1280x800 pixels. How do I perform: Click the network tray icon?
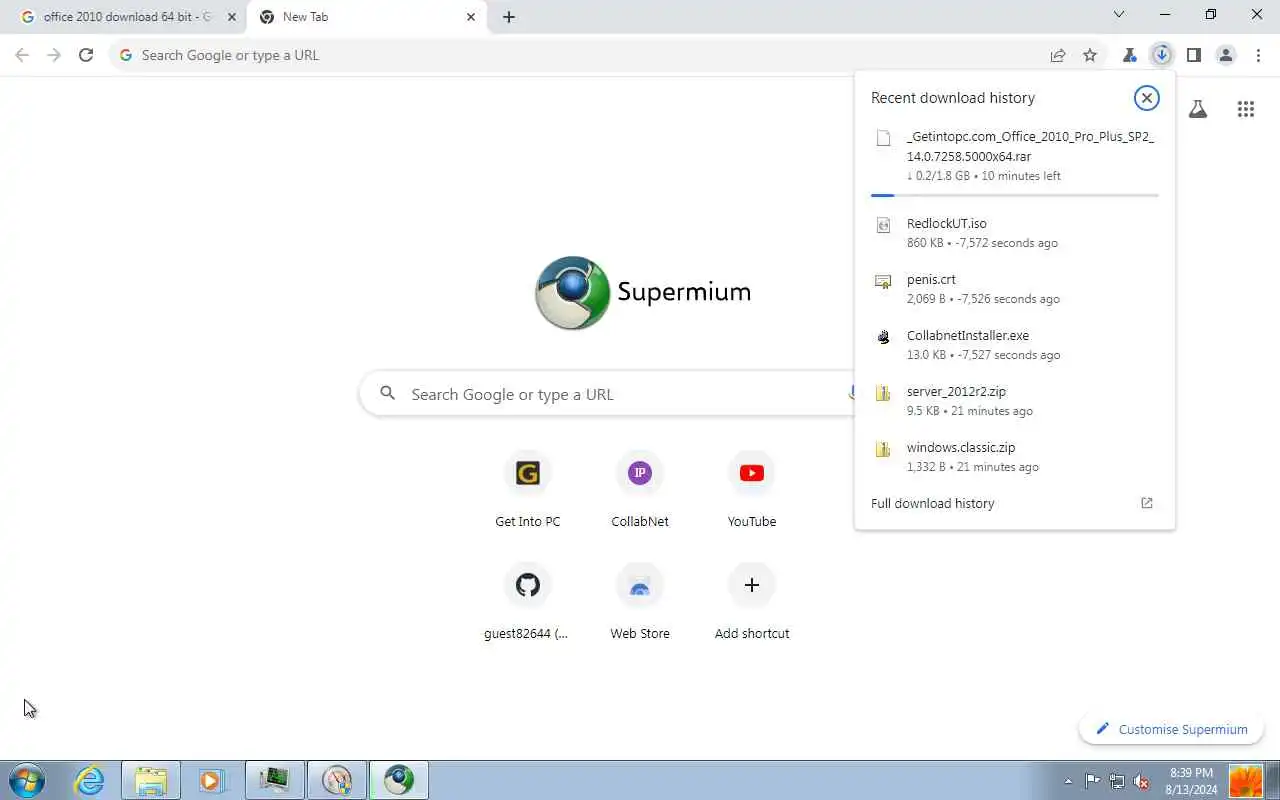[1117, 781]
